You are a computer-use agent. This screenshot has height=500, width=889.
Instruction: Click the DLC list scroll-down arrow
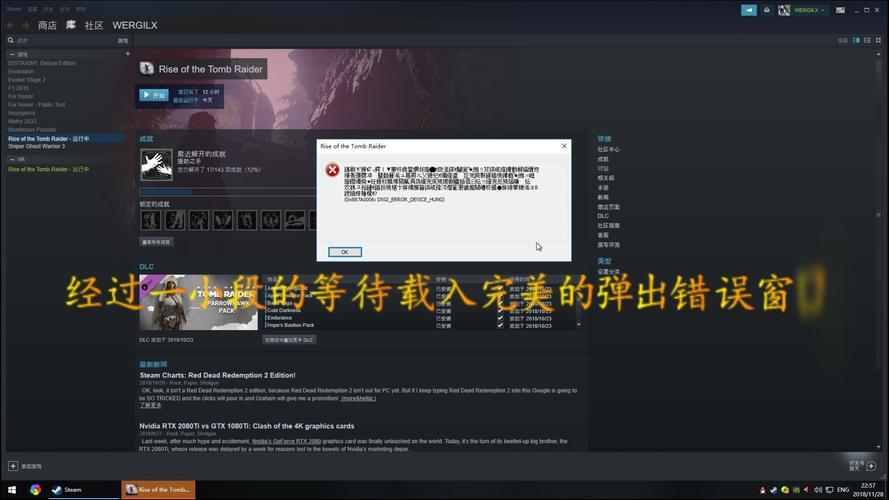579,325
